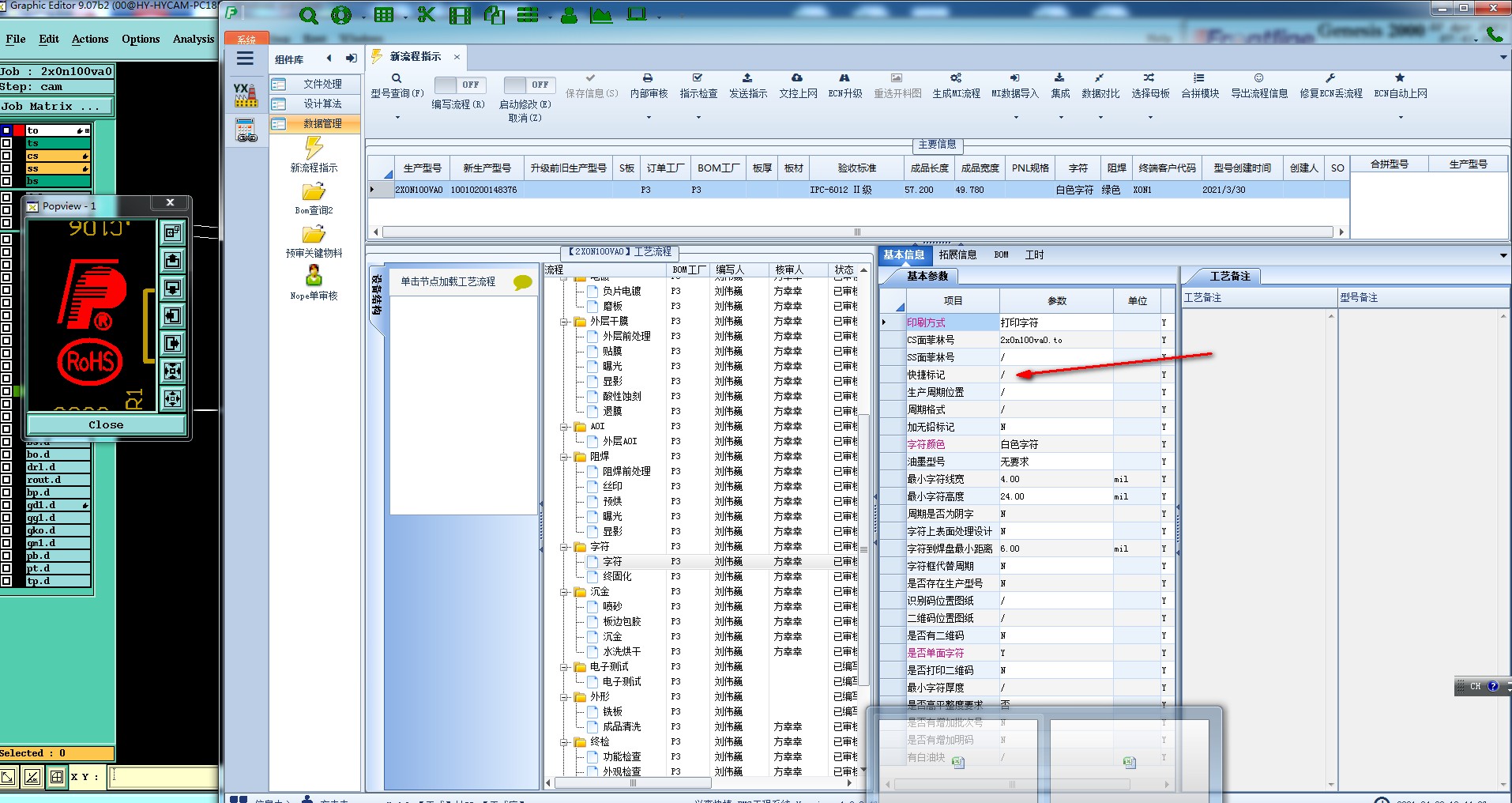Click the 指示检查 check icon
Screen dimensions: 1512x803
698,78
